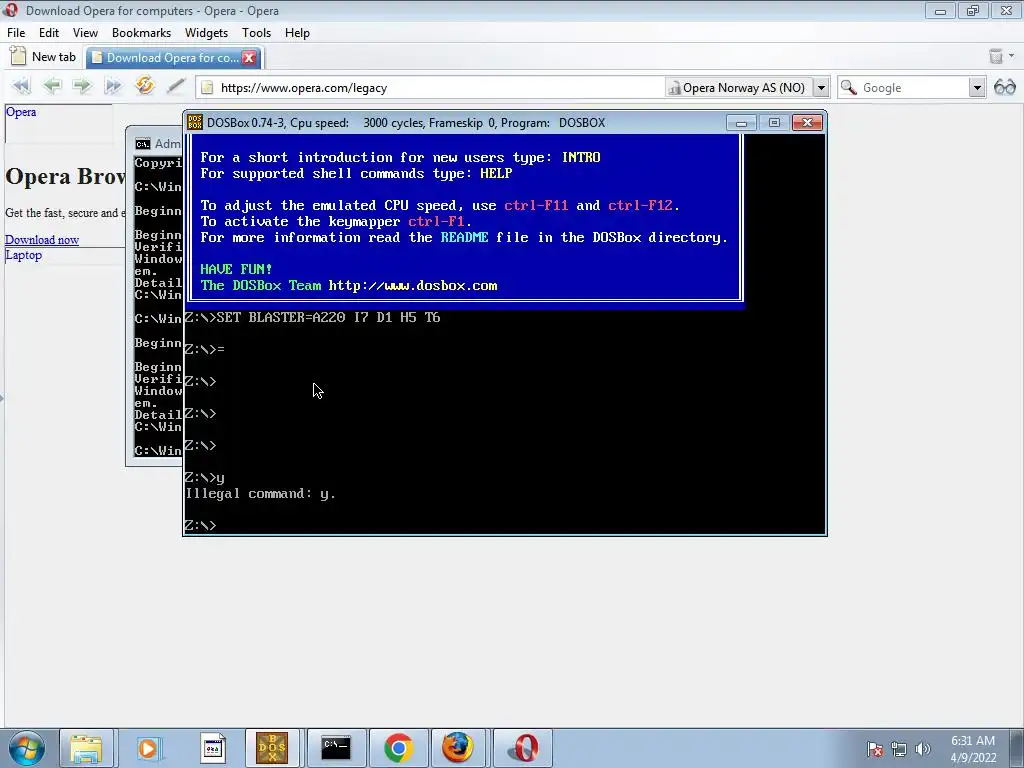The height and width of the screenshot is (768, 1024).
Task: Click the http://www.dosbox.com text in DOSBox
Action: (x=413, y=285)
